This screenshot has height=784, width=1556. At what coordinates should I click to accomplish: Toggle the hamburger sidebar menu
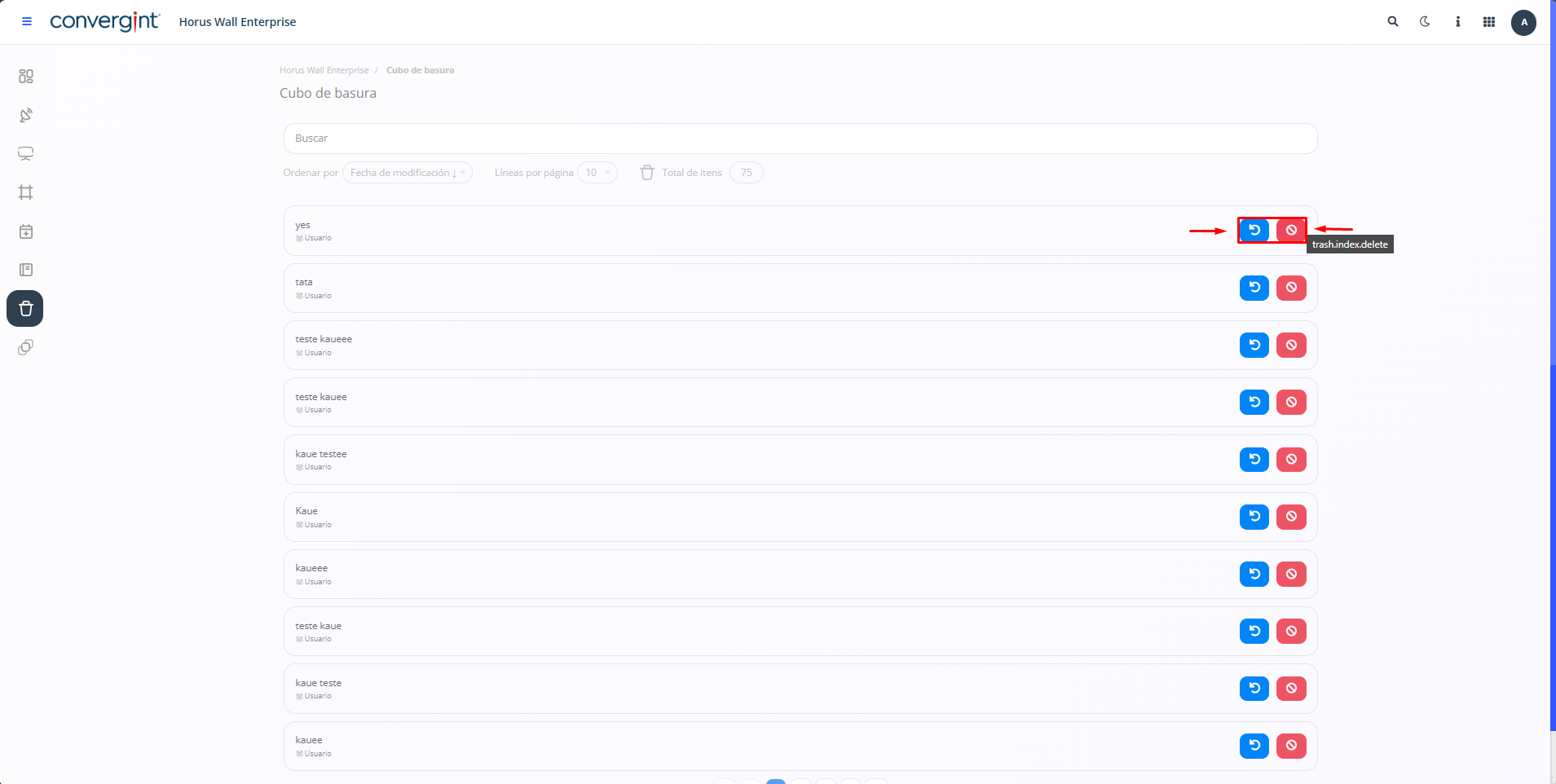point(27,22)
